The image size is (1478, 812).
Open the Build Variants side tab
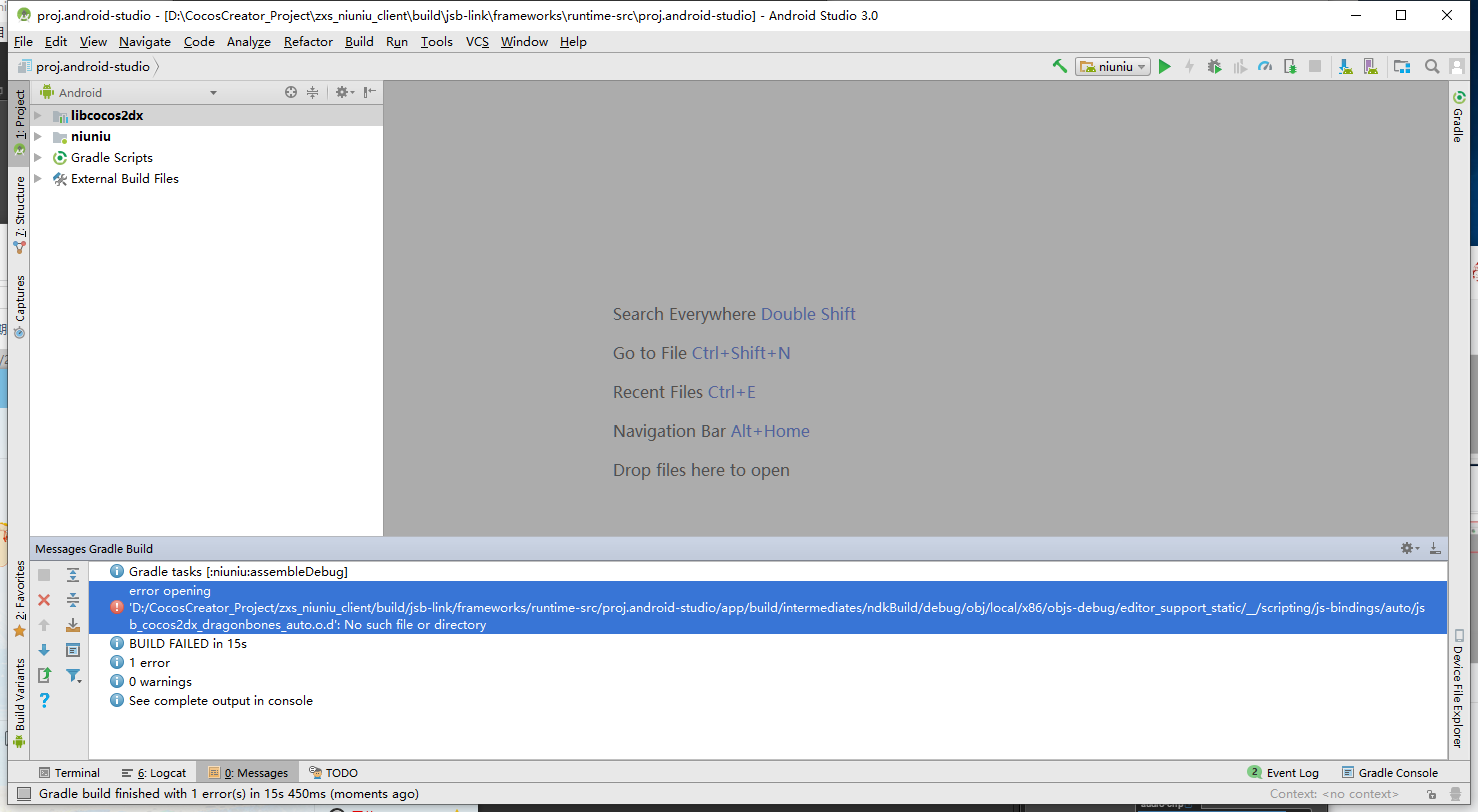pos(19,703)
